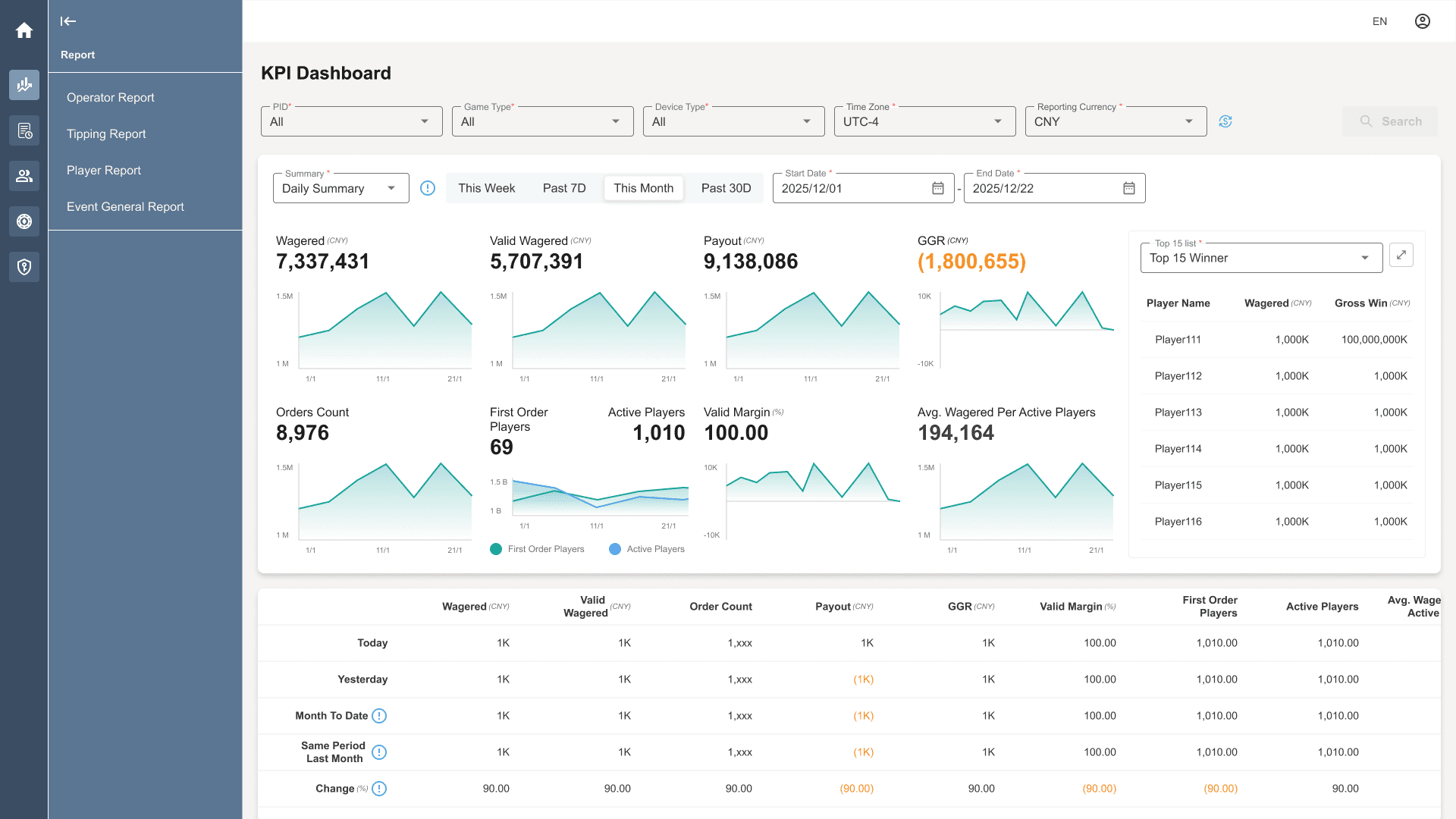Open the End Date calendar picker
The height and width of the screenshot is (819, 1456).
click(x=1129, y=188)
